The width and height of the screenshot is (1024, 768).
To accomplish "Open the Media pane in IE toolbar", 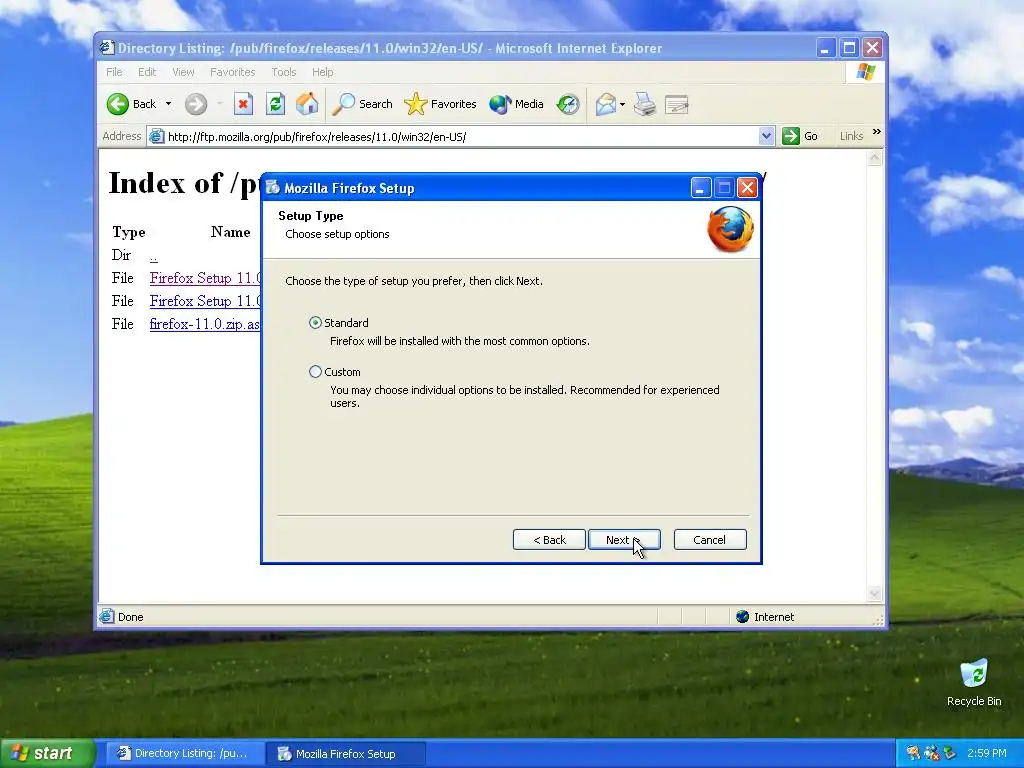I will (x=516, y=104).
